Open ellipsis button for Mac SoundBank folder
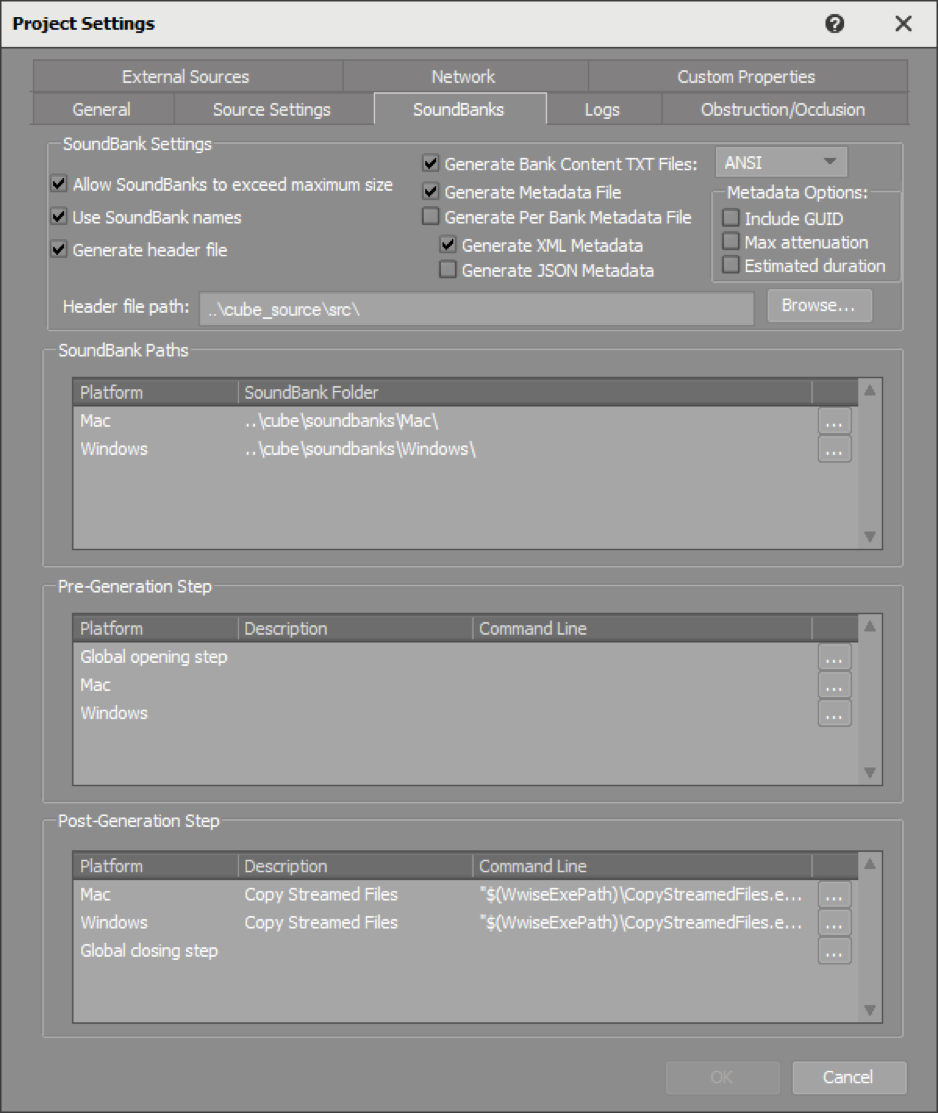 pos(834,422)
